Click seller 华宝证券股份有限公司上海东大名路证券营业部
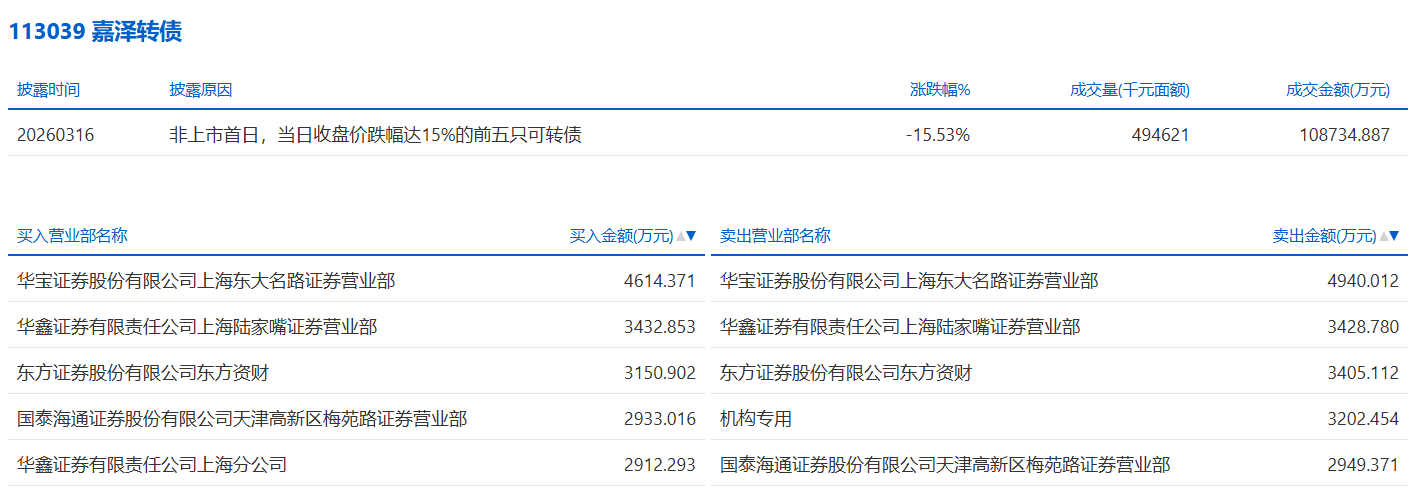Image resolution: width=1413 pixels, height=495 pixels. coord(909,281)
